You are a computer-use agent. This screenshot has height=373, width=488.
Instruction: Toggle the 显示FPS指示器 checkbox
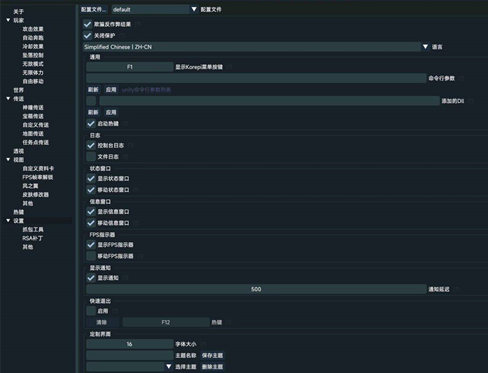91,245
